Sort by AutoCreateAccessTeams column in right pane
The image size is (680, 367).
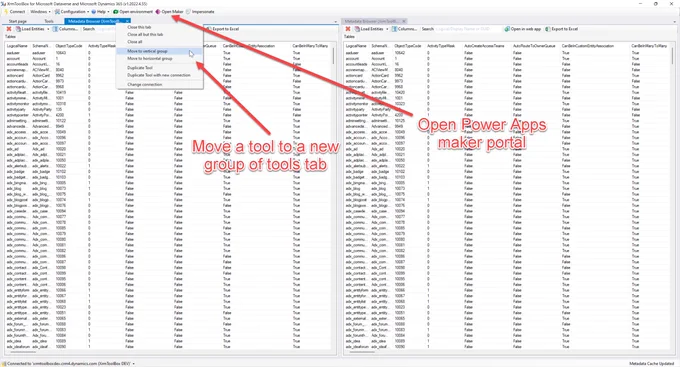(484, 46)
